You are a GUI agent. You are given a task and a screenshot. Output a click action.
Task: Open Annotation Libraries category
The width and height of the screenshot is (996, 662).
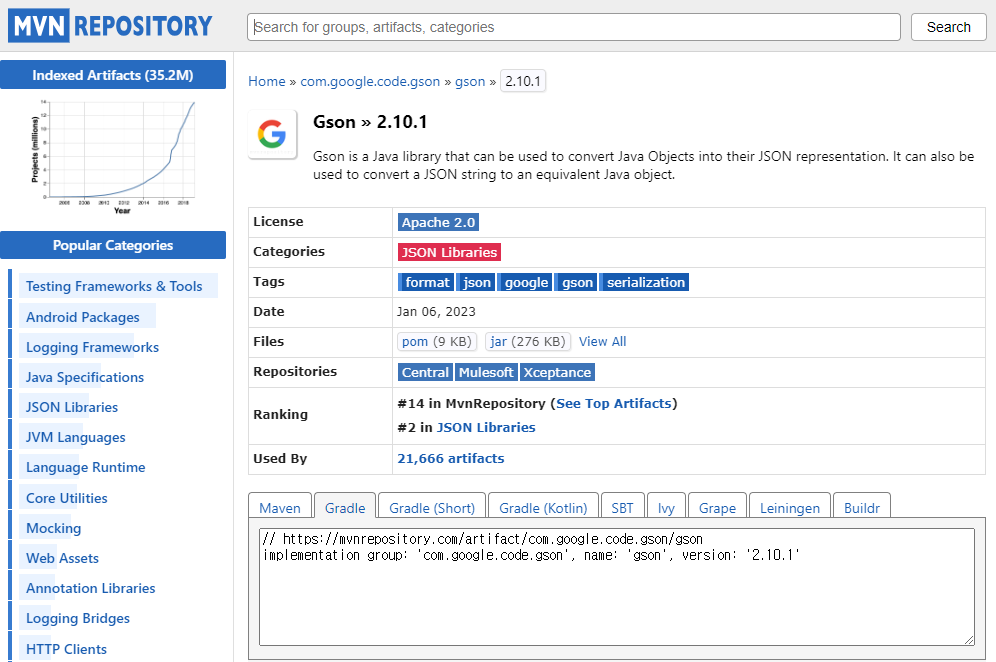[x=90, y=588]
